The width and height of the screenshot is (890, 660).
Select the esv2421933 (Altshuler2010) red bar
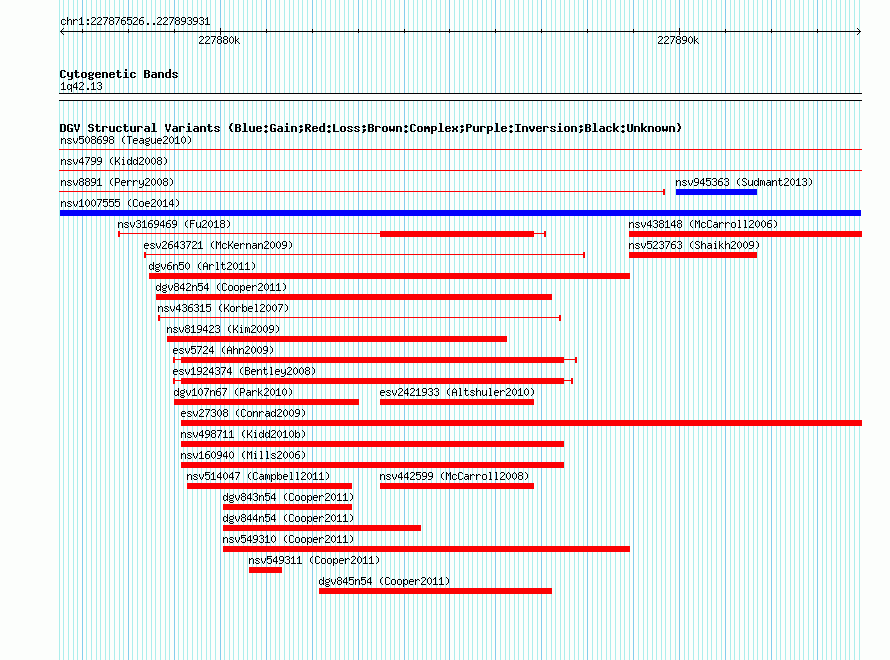click(x=457, y=402)
